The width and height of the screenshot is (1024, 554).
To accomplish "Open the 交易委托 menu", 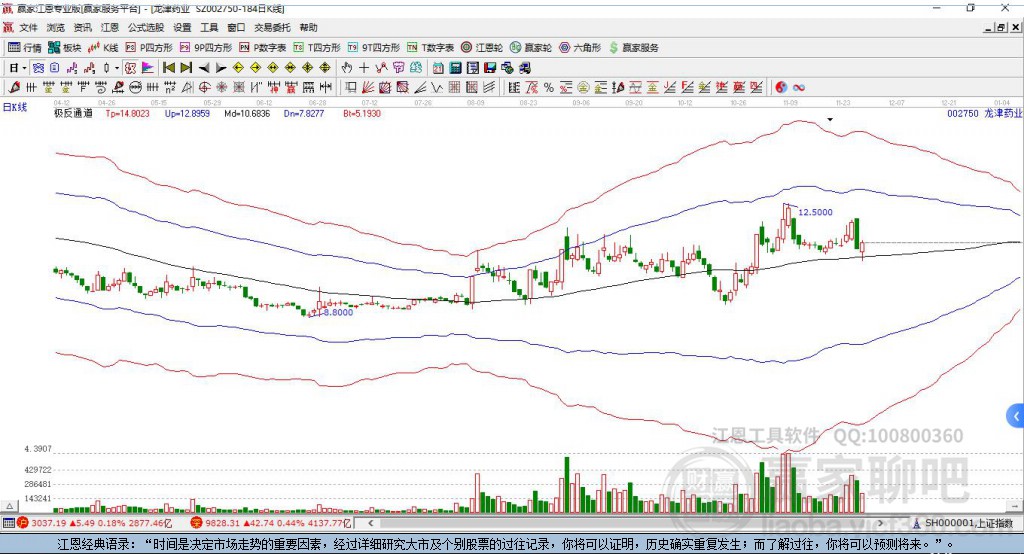I will click(x=272, y=27).
